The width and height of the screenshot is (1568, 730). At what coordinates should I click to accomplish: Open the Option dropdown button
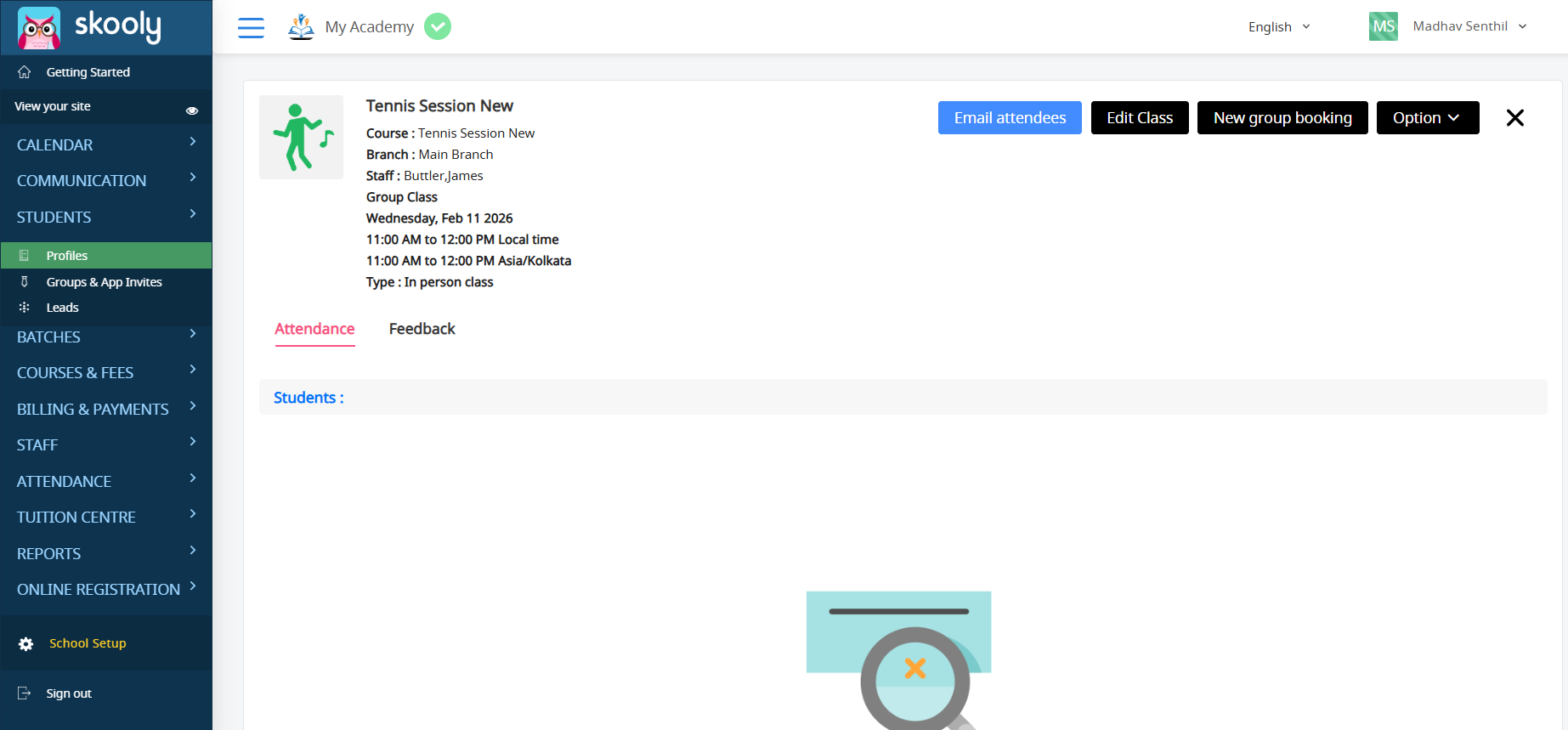[1427, 118]
